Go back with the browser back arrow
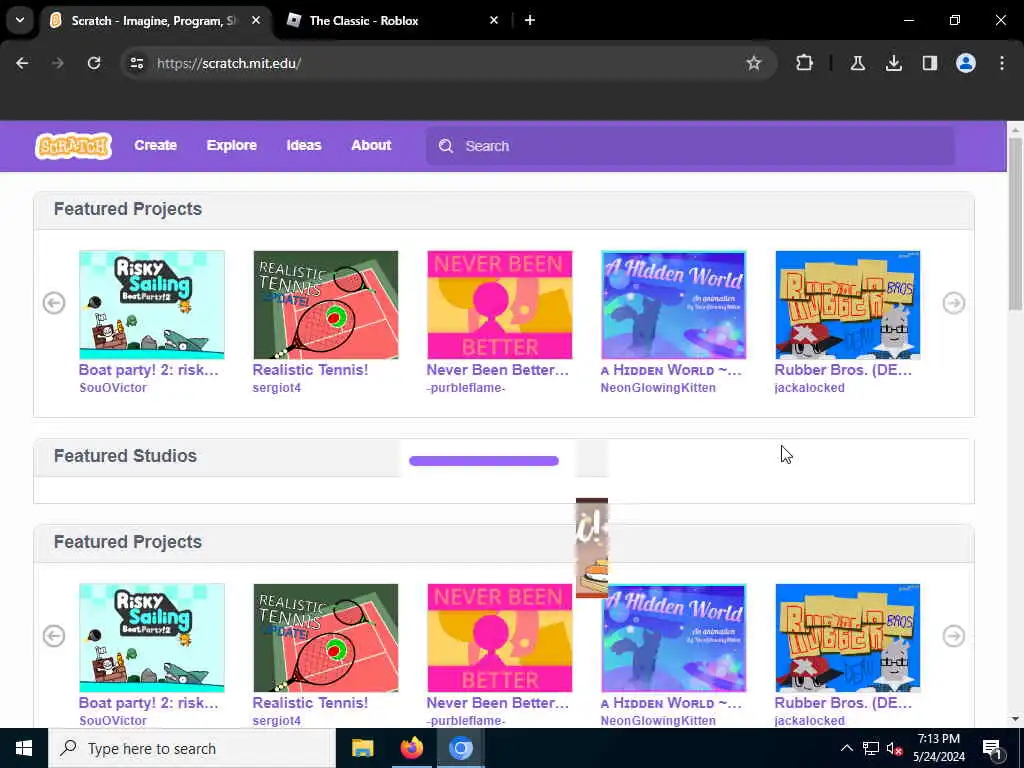The height and width of the screenshot is (768, 1024). coord(22,63)
